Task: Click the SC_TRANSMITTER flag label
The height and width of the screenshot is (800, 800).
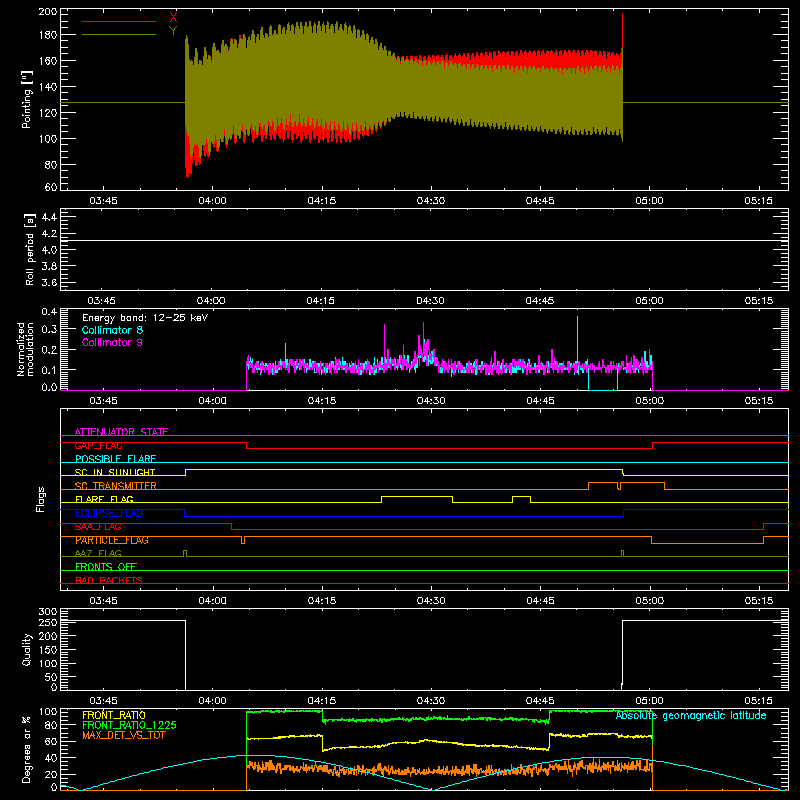Action: pos(116,486)
